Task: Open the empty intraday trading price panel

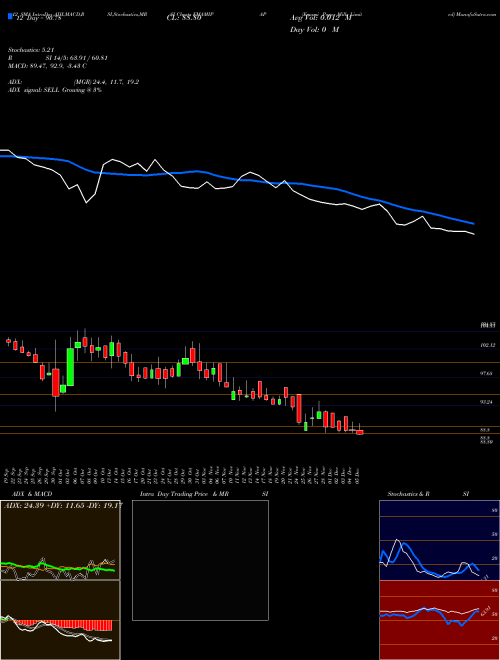Action: click(200, 560)
